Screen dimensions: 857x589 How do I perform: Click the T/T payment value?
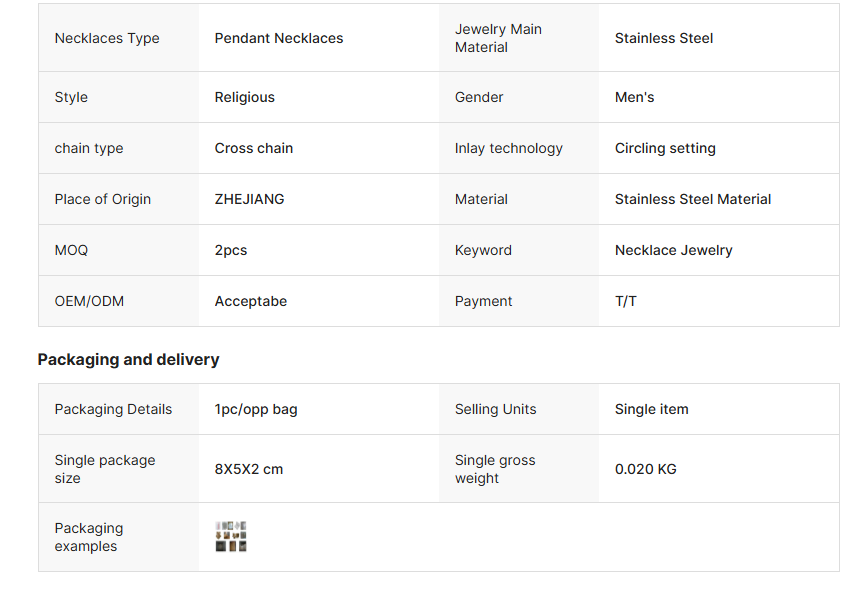coord(626,301)
